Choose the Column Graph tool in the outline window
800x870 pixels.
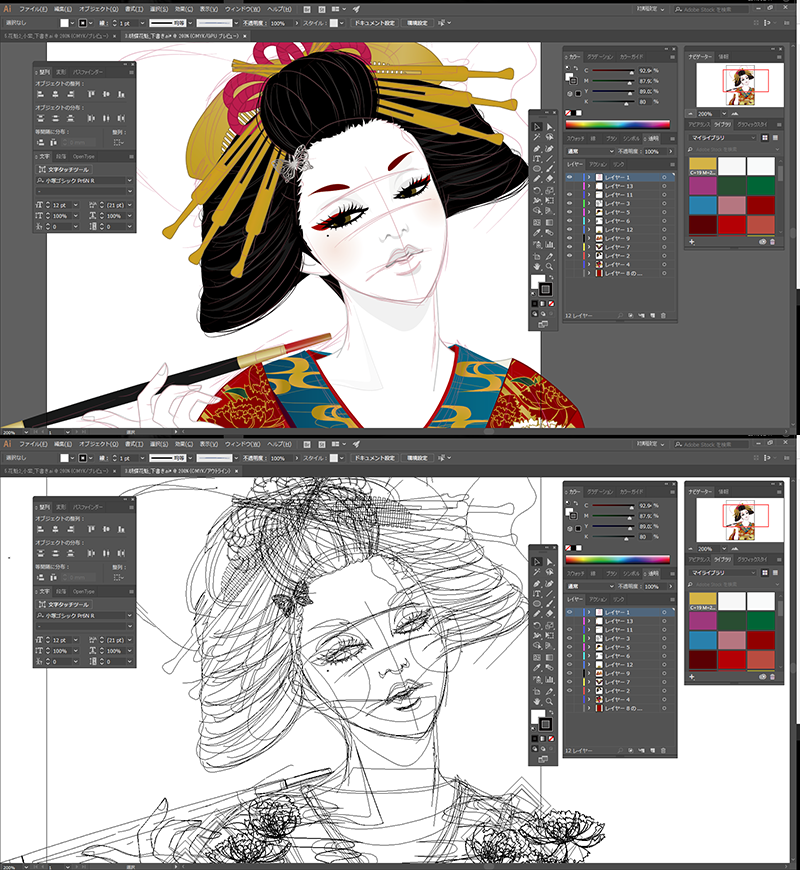[549, 679]
